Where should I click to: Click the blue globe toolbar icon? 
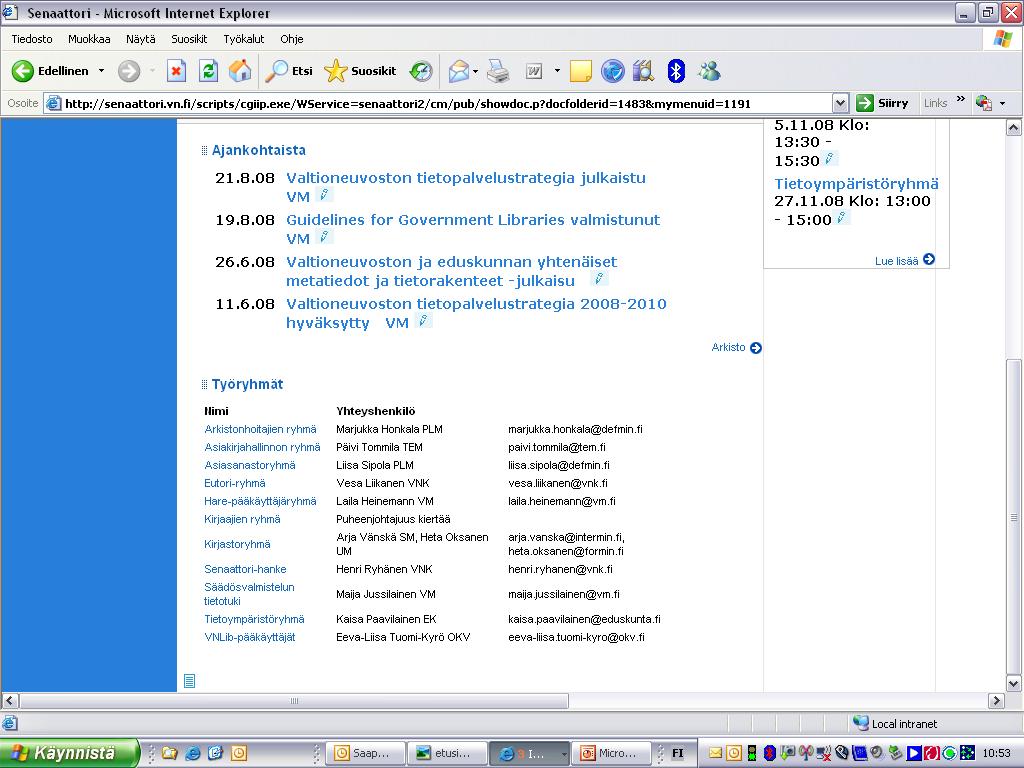point(613,71)
